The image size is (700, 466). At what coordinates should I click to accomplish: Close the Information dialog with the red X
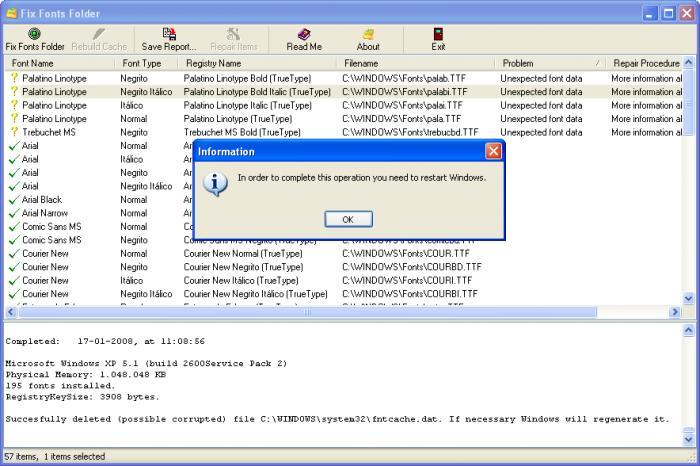click(x=493, y=151)
